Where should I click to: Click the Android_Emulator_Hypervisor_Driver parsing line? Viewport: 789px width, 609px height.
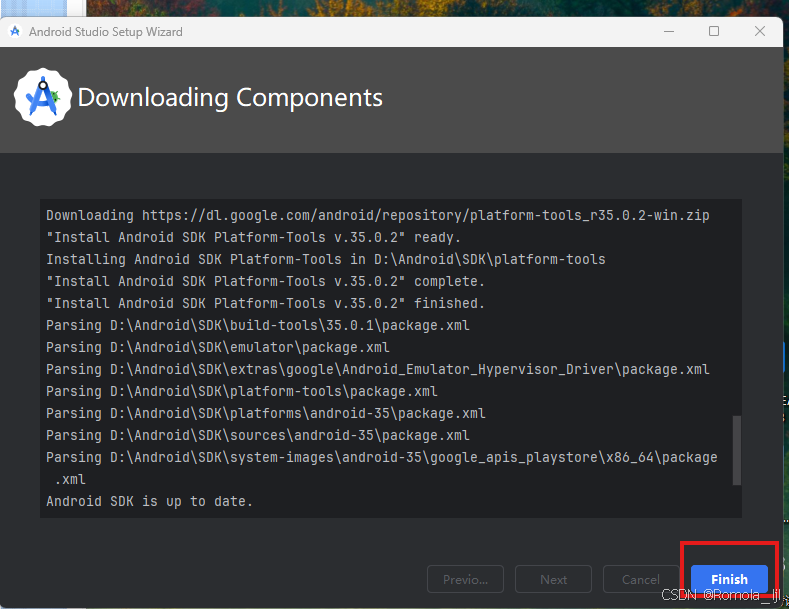pos(377,369)
